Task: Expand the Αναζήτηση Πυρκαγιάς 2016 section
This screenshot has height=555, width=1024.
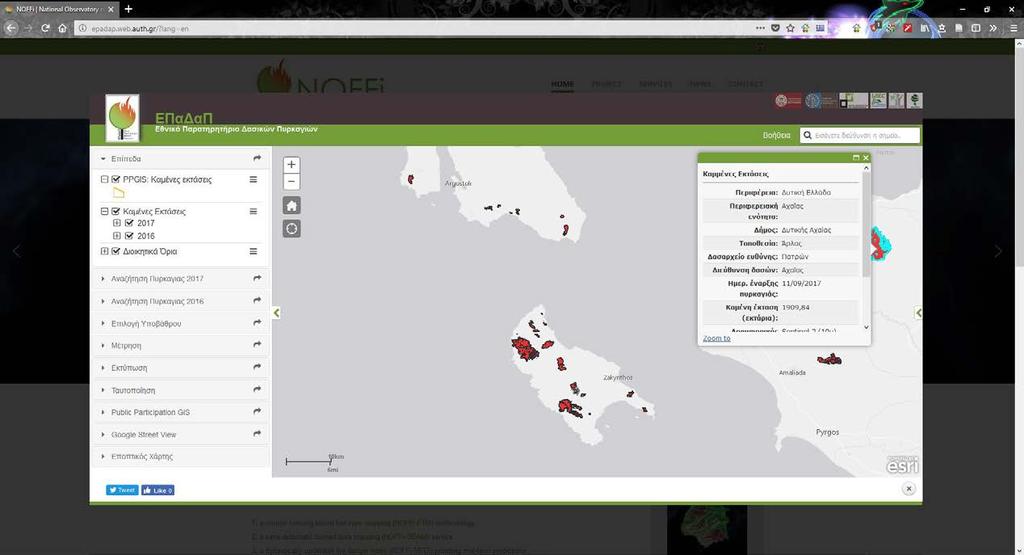Action: (x=180, y=301)
